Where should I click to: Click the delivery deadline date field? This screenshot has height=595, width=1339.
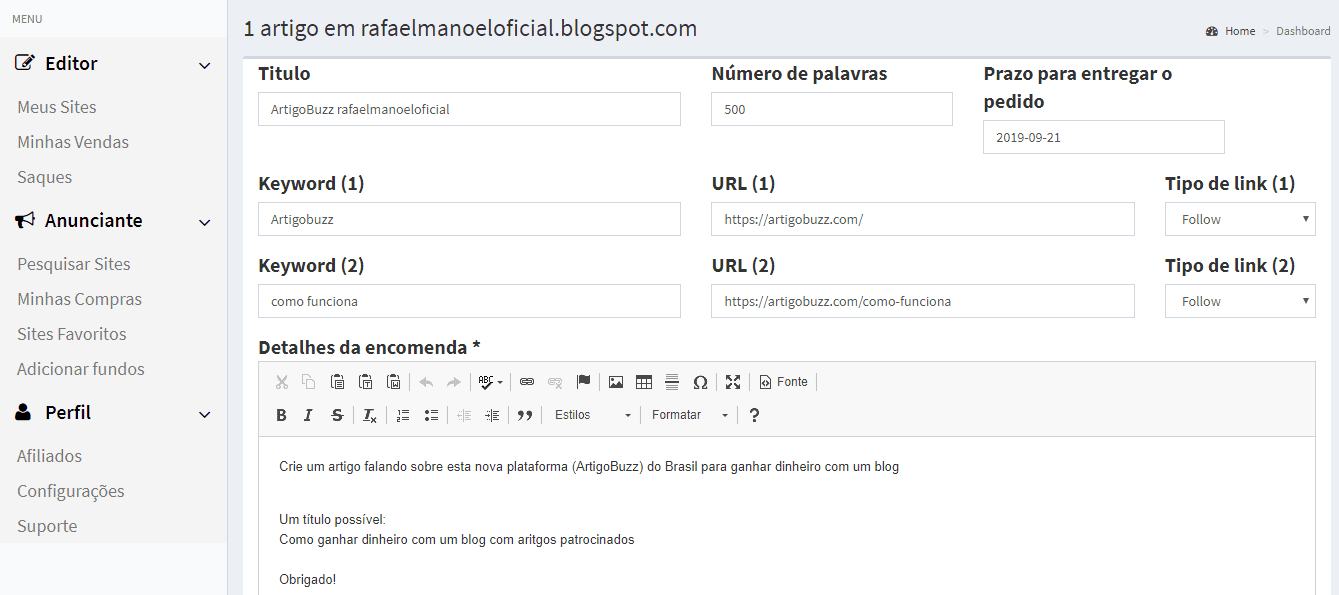tap(1104, 137)
